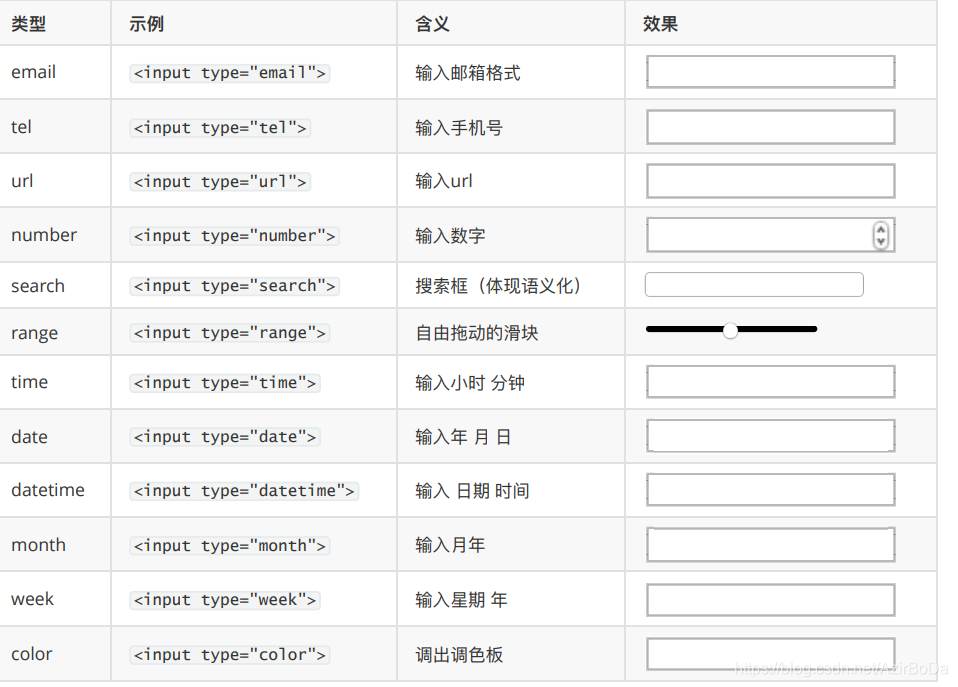The image size is (958, 687).
Task: Click the text 调出调色板
Action: pyautogui.click(x=459, y=655)
